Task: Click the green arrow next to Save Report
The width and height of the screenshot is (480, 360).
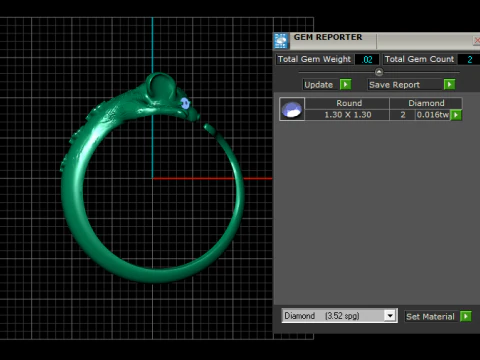Action: pyautogui.click(x=449, y=85)
